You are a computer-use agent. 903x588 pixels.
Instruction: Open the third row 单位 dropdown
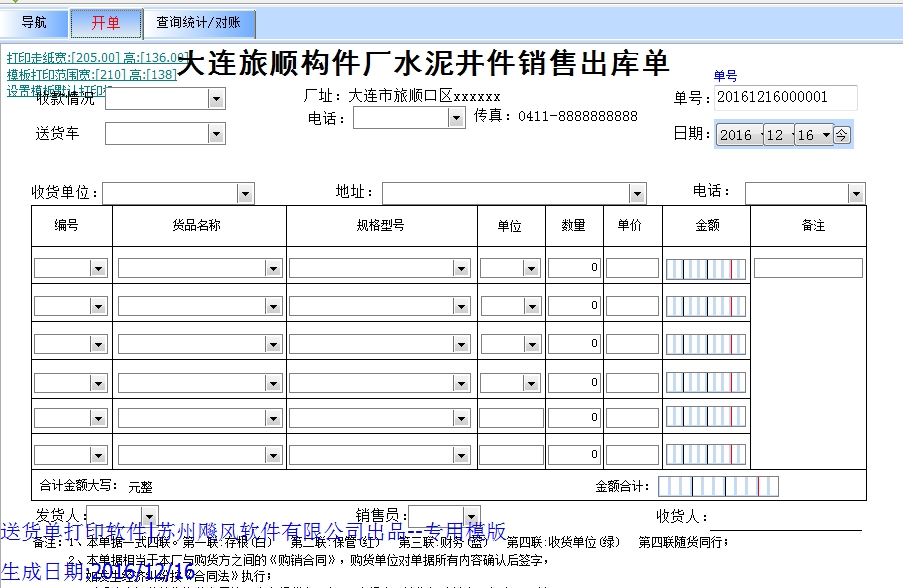[531, 344]
